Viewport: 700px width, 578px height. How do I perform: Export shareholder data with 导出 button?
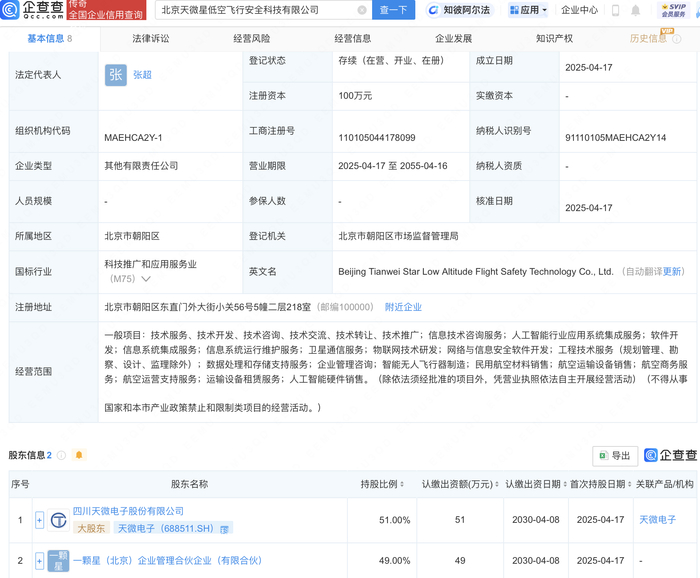615,456
